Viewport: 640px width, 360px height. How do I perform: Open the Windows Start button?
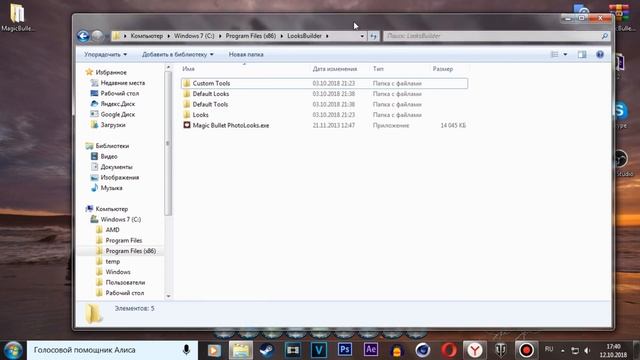pyautogui.click(x=13, y=351)
